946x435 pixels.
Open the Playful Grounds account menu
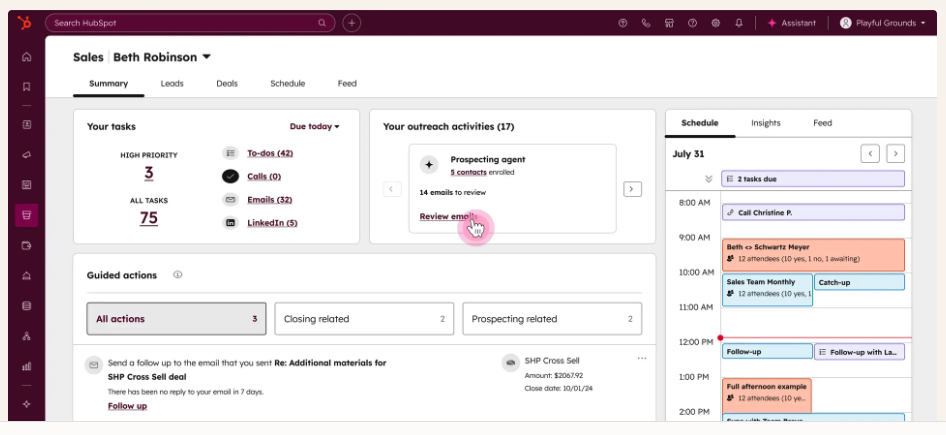[x=882, y=23]
